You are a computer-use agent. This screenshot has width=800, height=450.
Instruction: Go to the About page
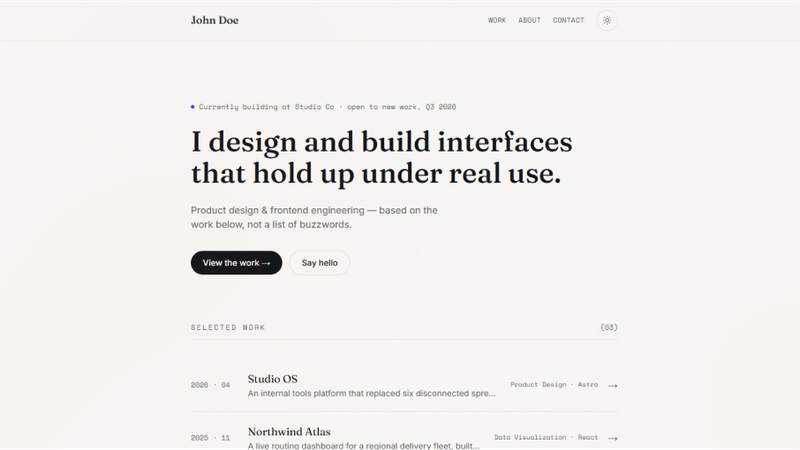click(529, 20)
